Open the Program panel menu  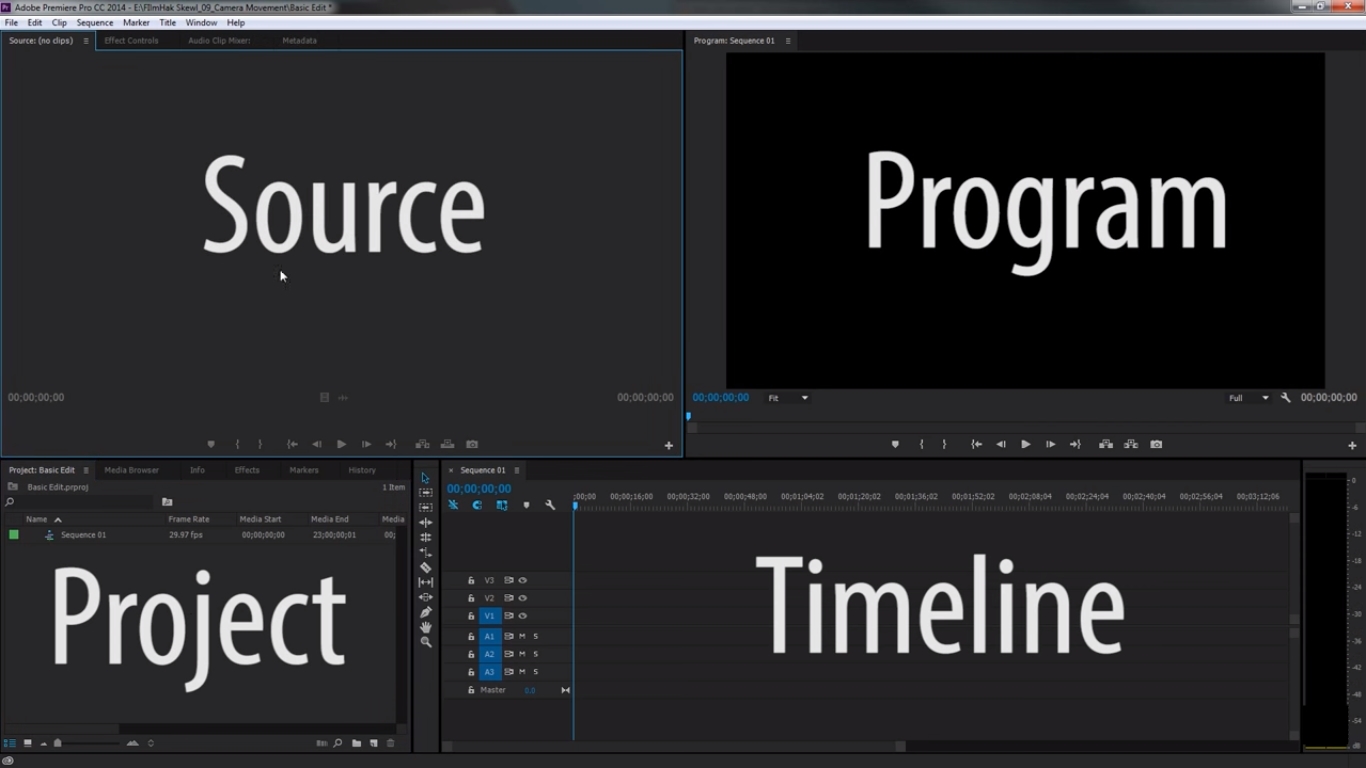(788, 41)
